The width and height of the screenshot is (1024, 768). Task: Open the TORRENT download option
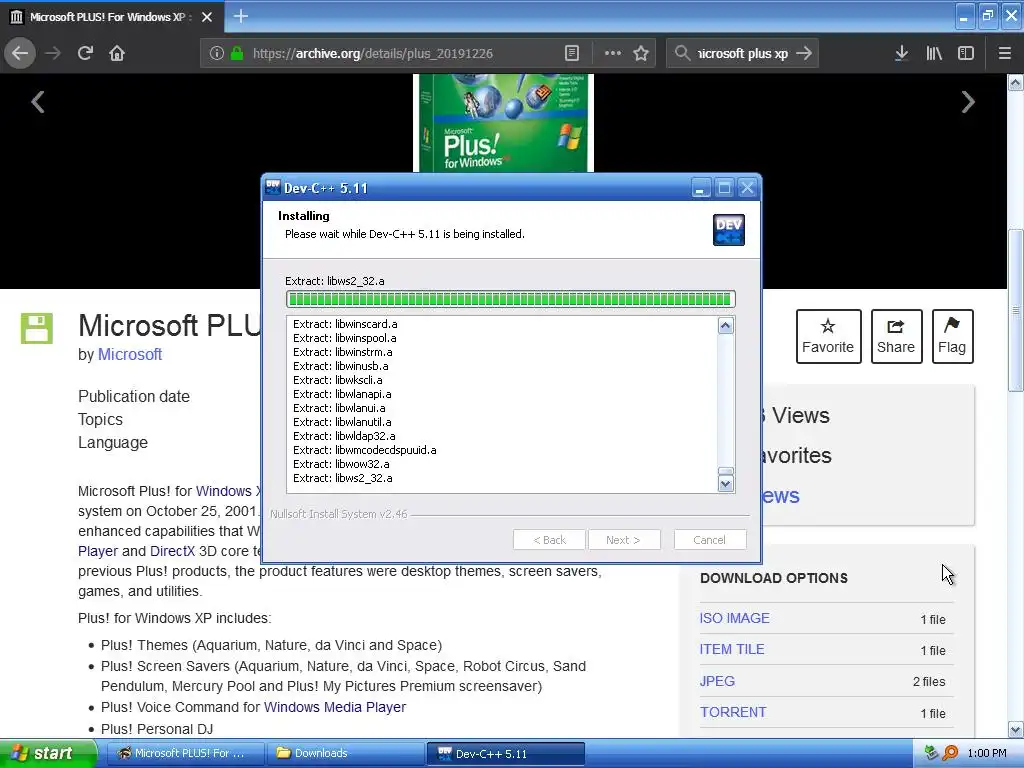[733, 712]
